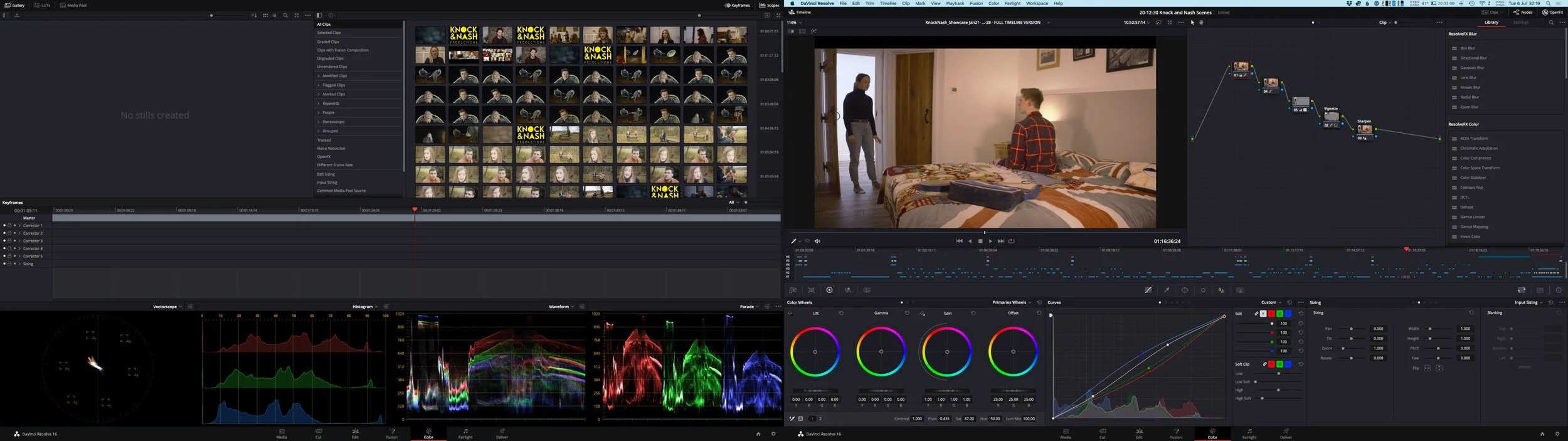1568x441 pixels.
Task: Open the File menu
Action: coord(843,3)
